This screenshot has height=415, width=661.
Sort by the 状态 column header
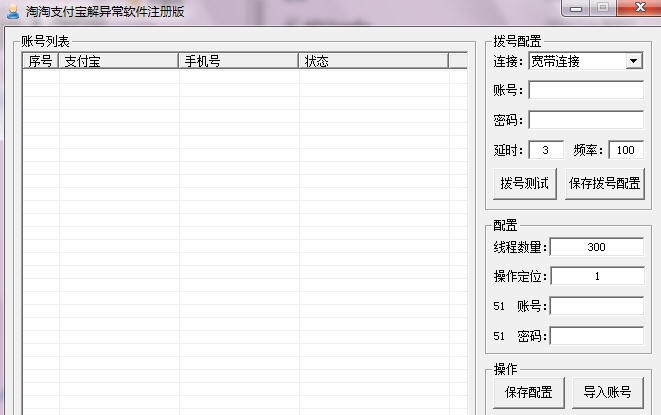click(373, 61)
